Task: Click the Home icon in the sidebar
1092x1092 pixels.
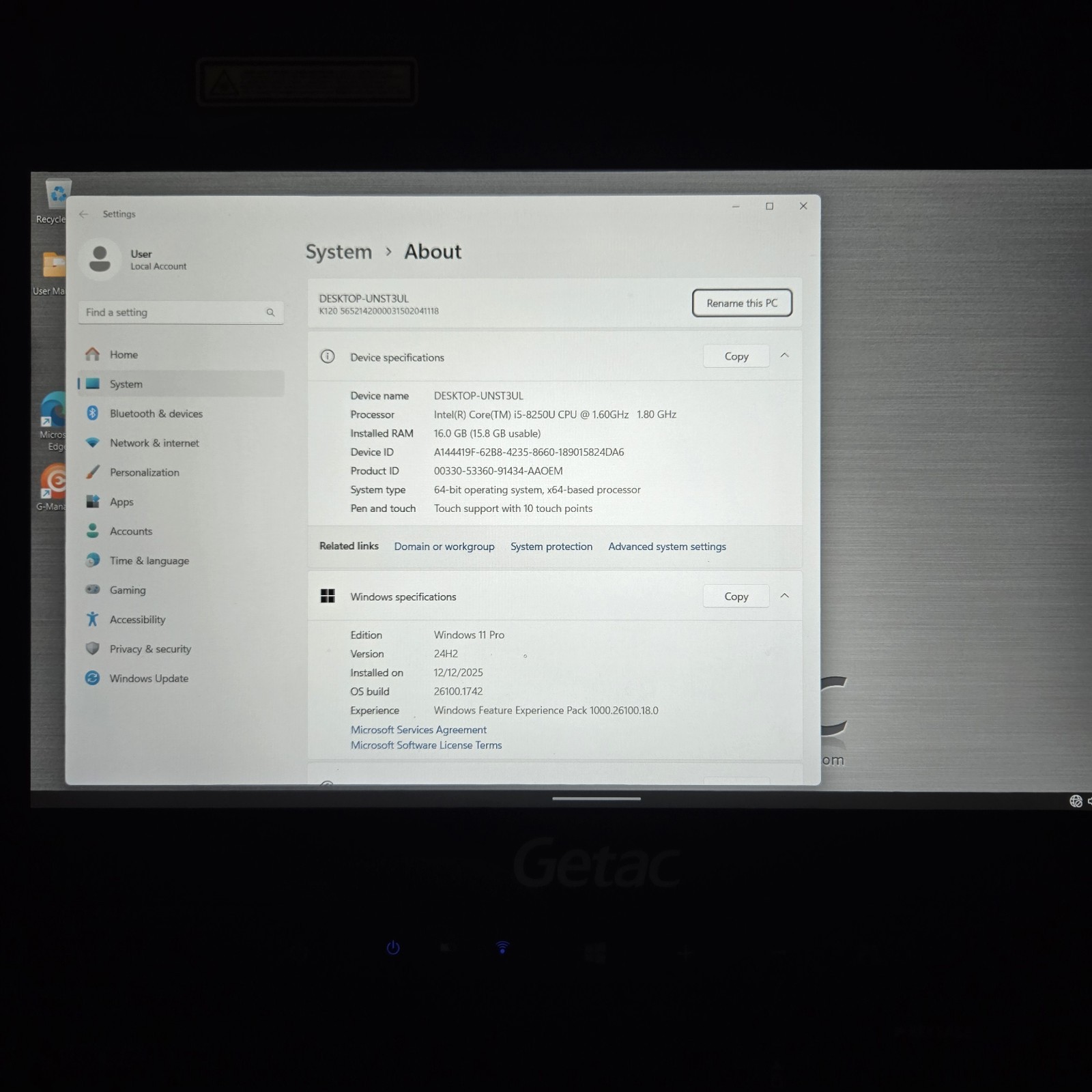Action: tap(93, 354)
